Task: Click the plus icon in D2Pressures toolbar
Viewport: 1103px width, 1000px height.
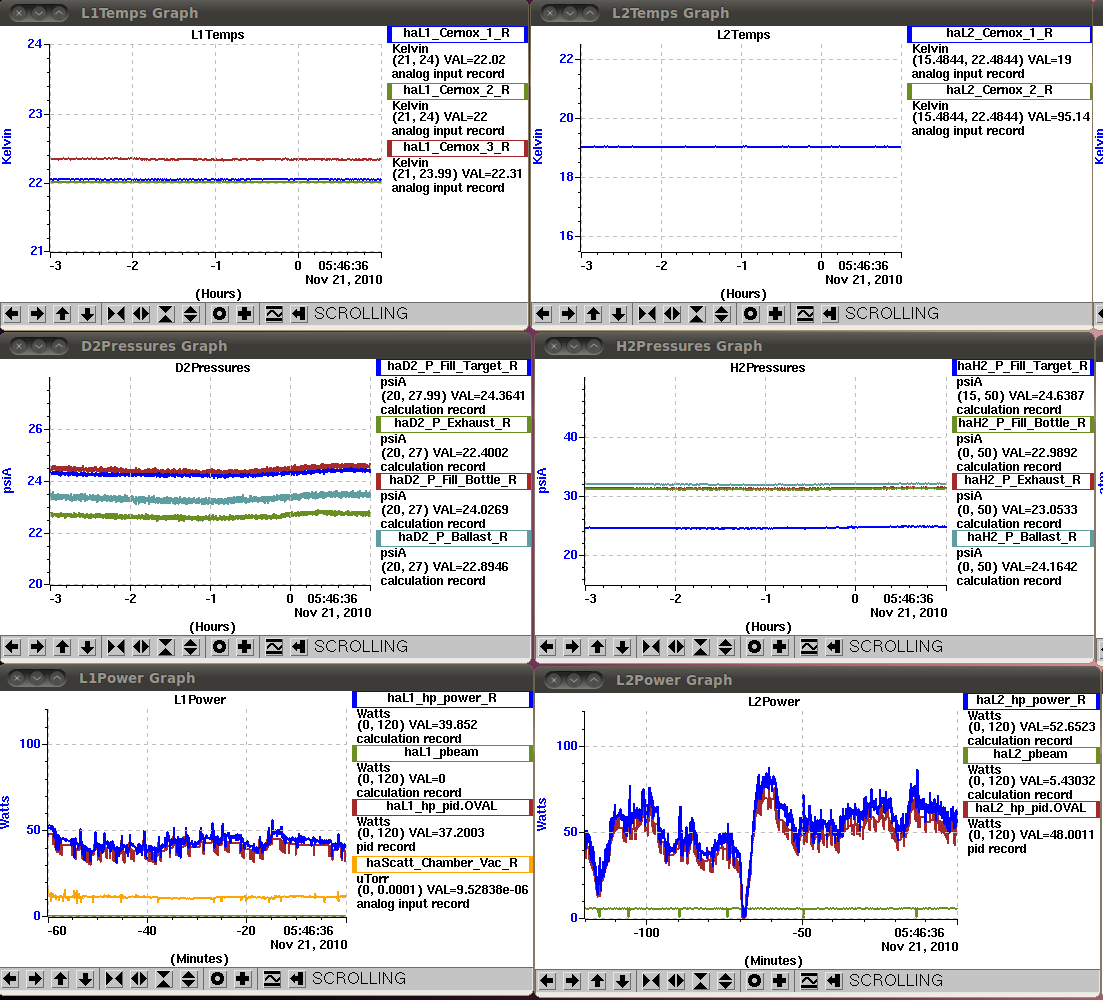Action: [245, 646]
